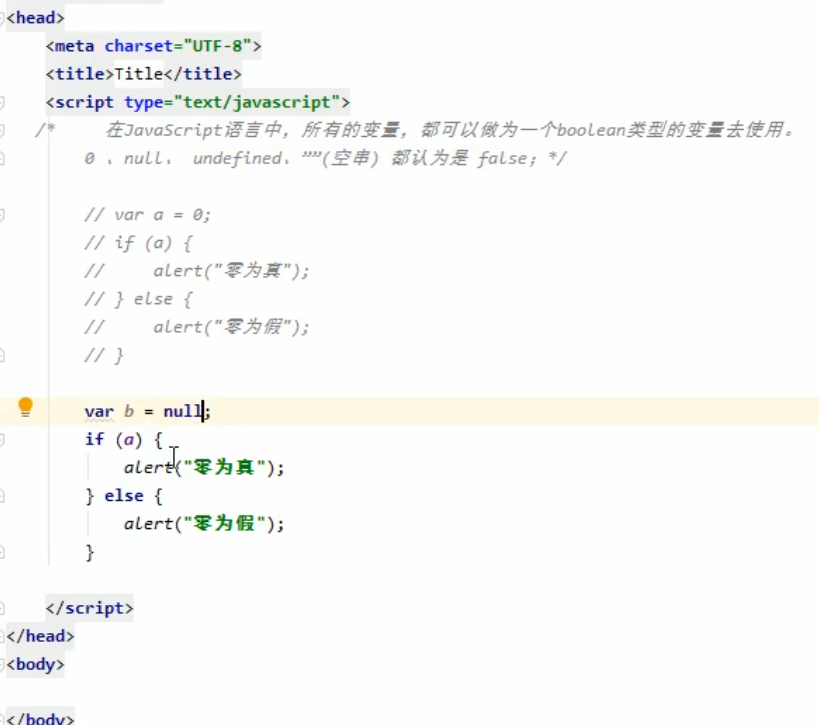The width and height of the screenshot is (819, 725).
Task: Click the closing </head> tag
Action: 40,636
